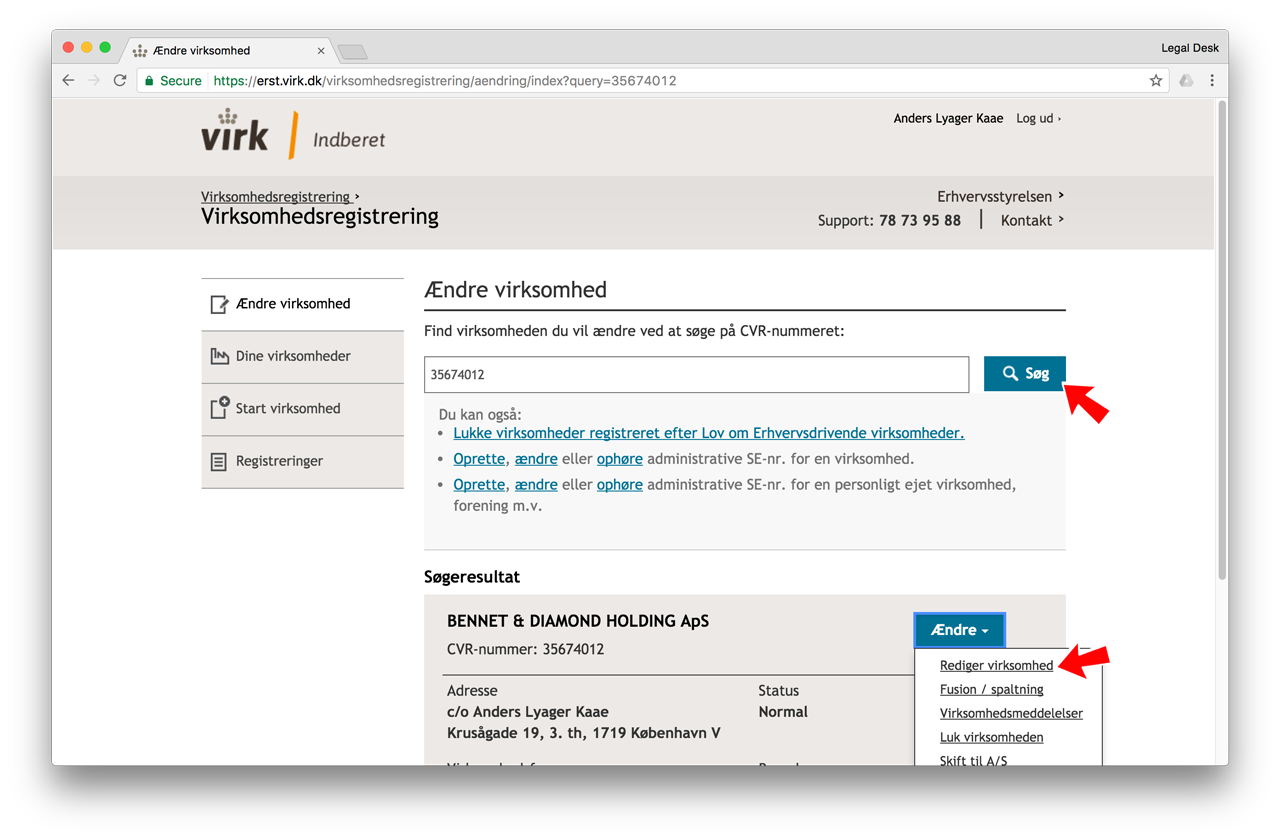
Task: Click the support number 78 73 95 88
Action: tap(920, 220)
